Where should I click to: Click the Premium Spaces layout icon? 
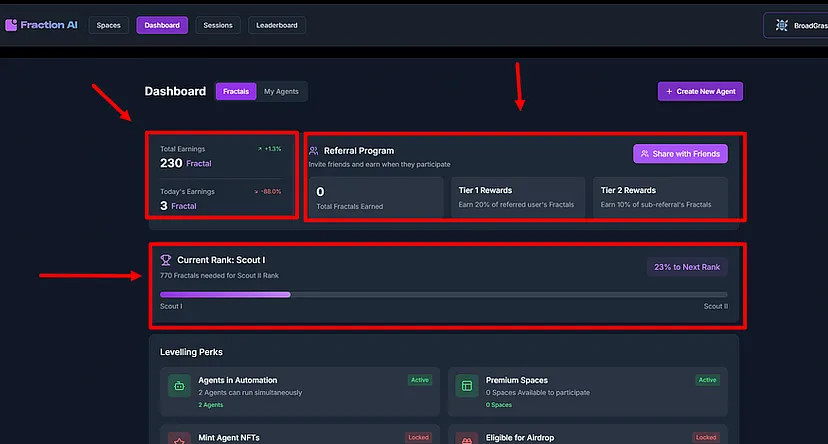click(466, 386)
